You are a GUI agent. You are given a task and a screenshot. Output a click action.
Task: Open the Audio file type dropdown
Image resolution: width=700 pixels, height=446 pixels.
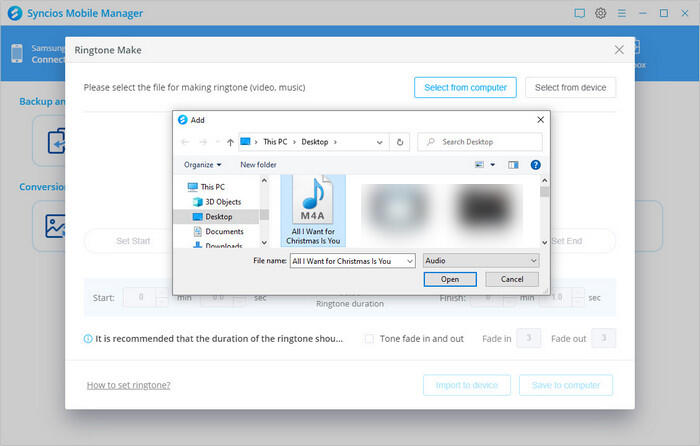pyautogui.click(x=480, y=260)
